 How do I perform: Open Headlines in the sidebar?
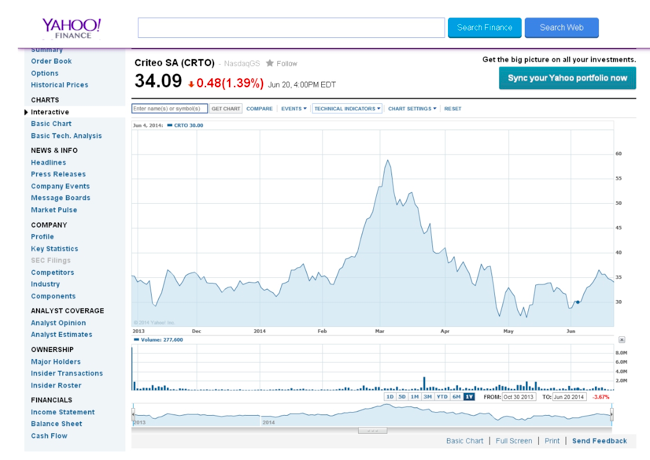point(49,162)
